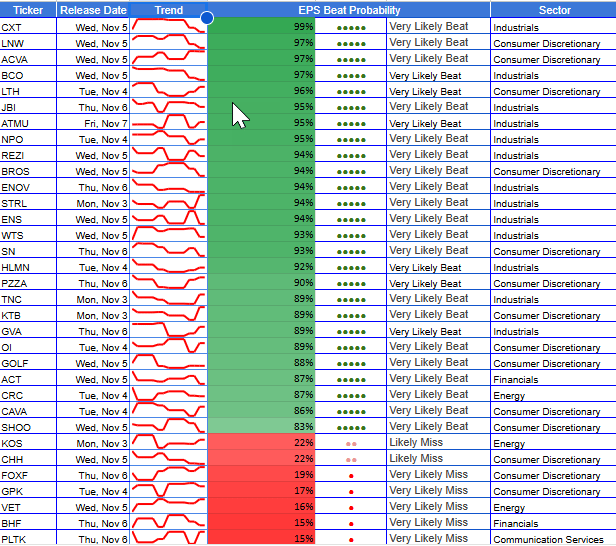Click the TNC ticker cell
Screen dimensions: 616x546
pos(28,299)
